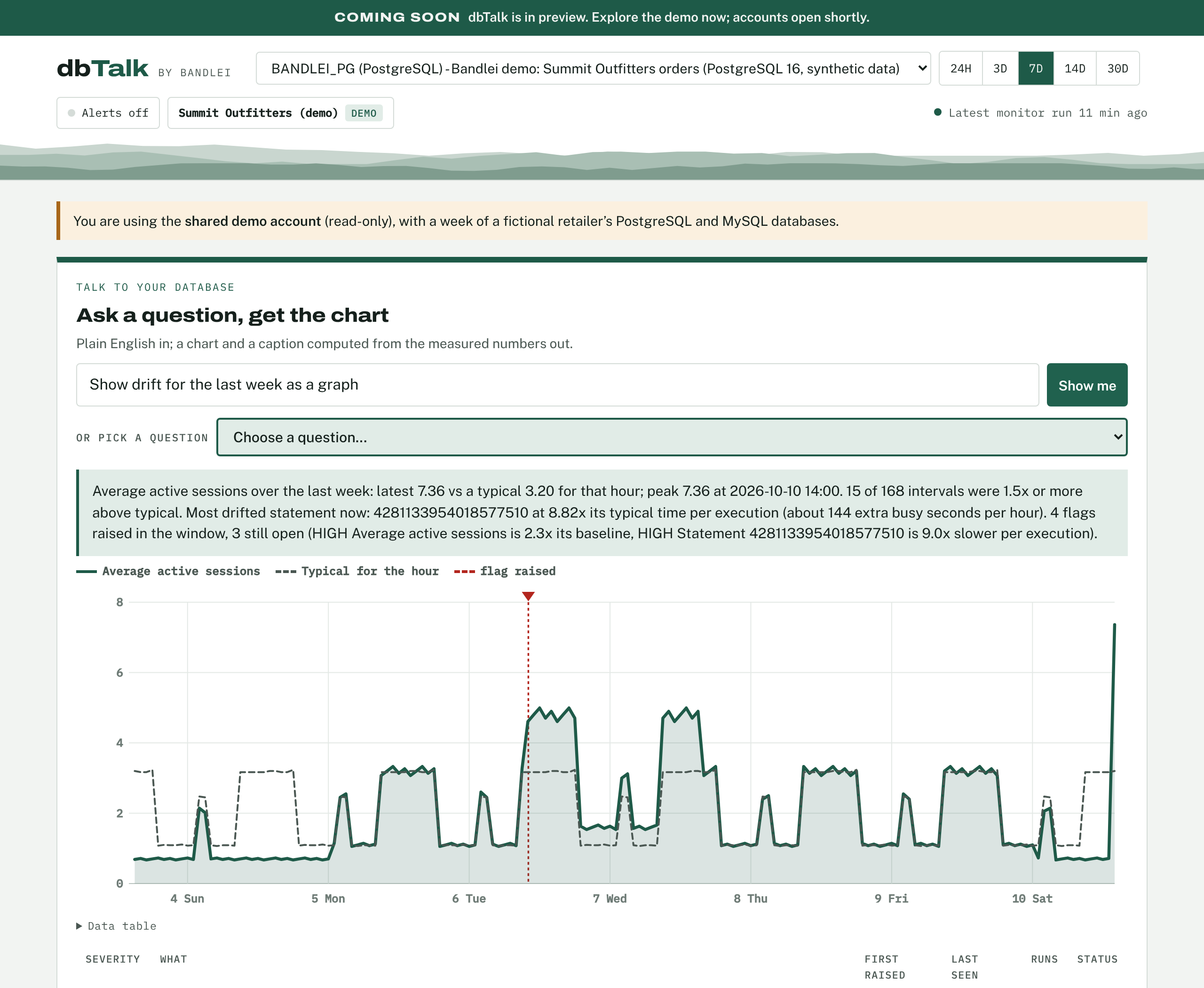Viewport: 1204px width, 988px height.
Task: Open the dbTalk logo home link
Action: (x=103, y=68)
